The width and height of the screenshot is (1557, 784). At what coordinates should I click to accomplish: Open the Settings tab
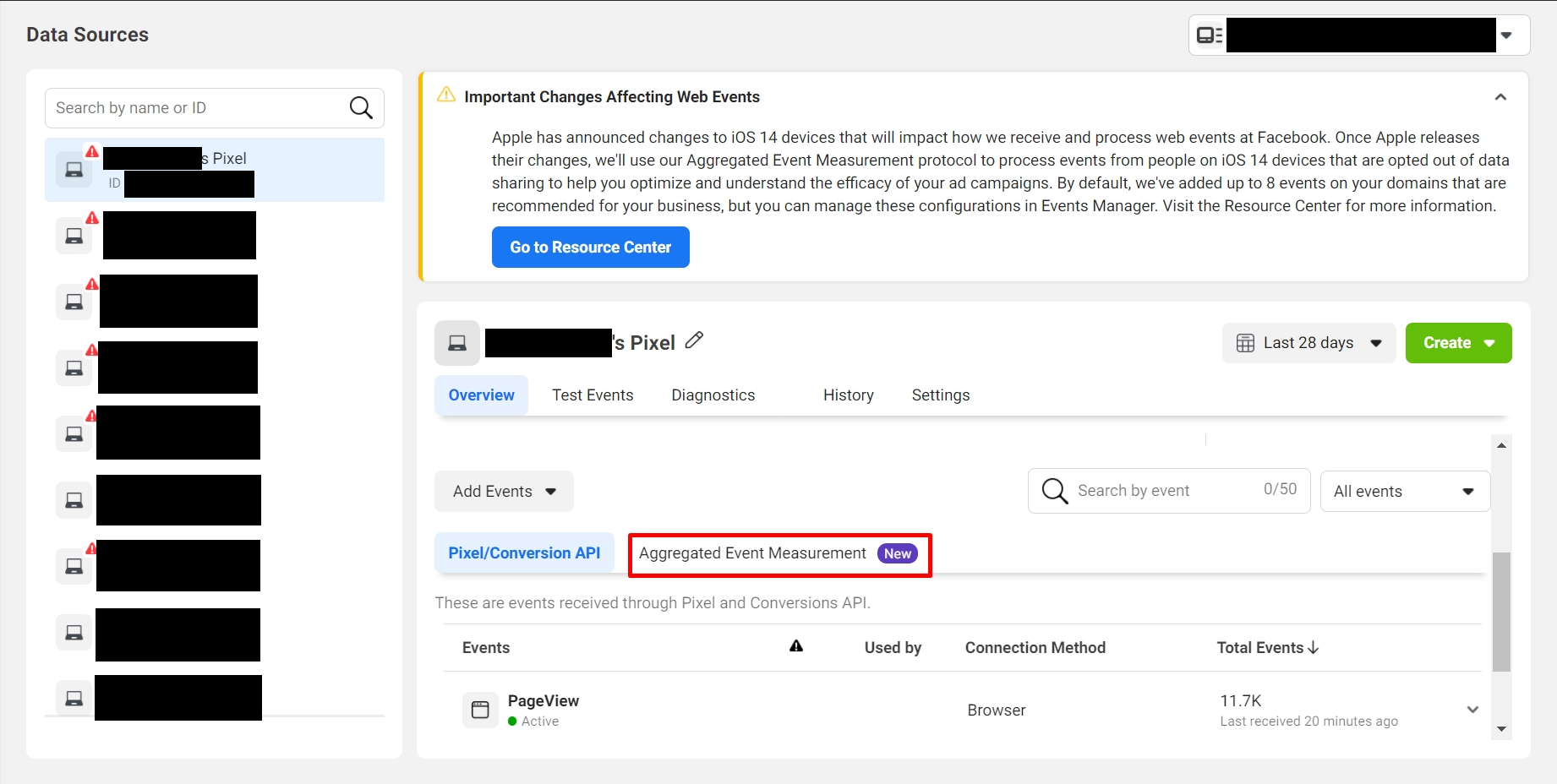[940, 395]
